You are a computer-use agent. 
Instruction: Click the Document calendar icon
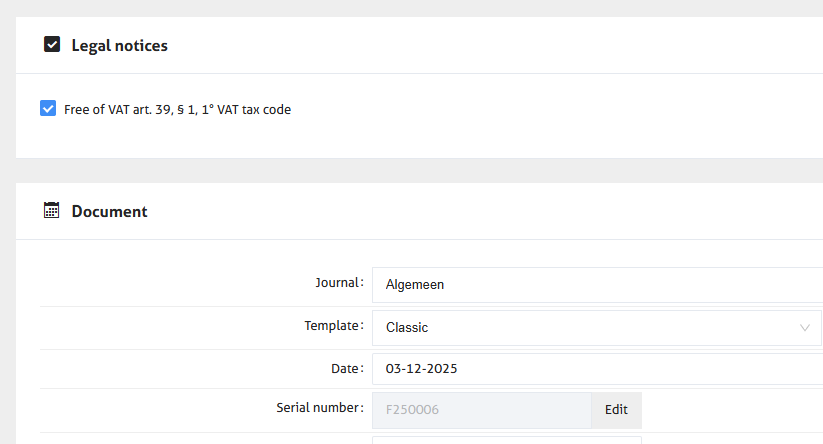click(x=52, y=211)
